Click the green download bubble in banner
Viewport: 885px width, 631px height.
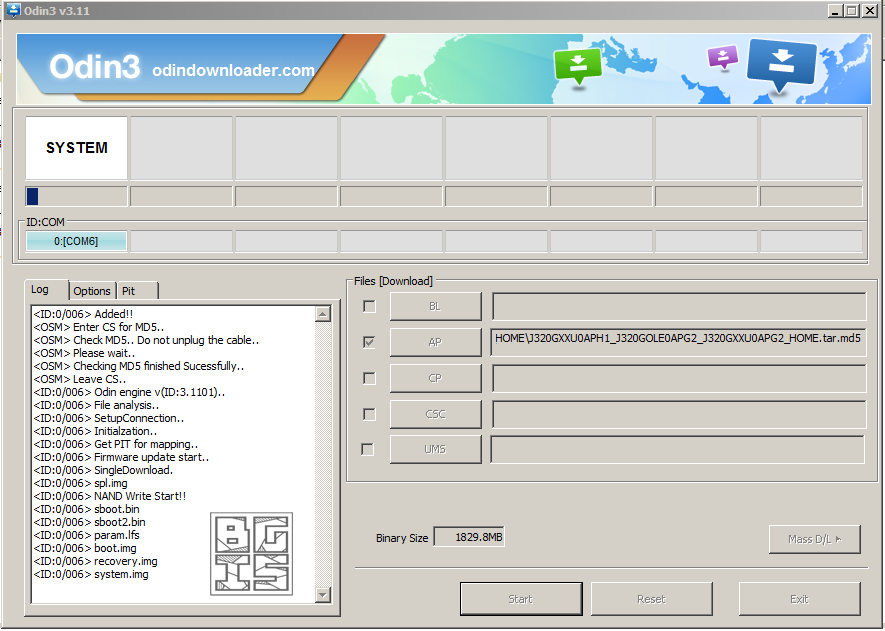577,65
